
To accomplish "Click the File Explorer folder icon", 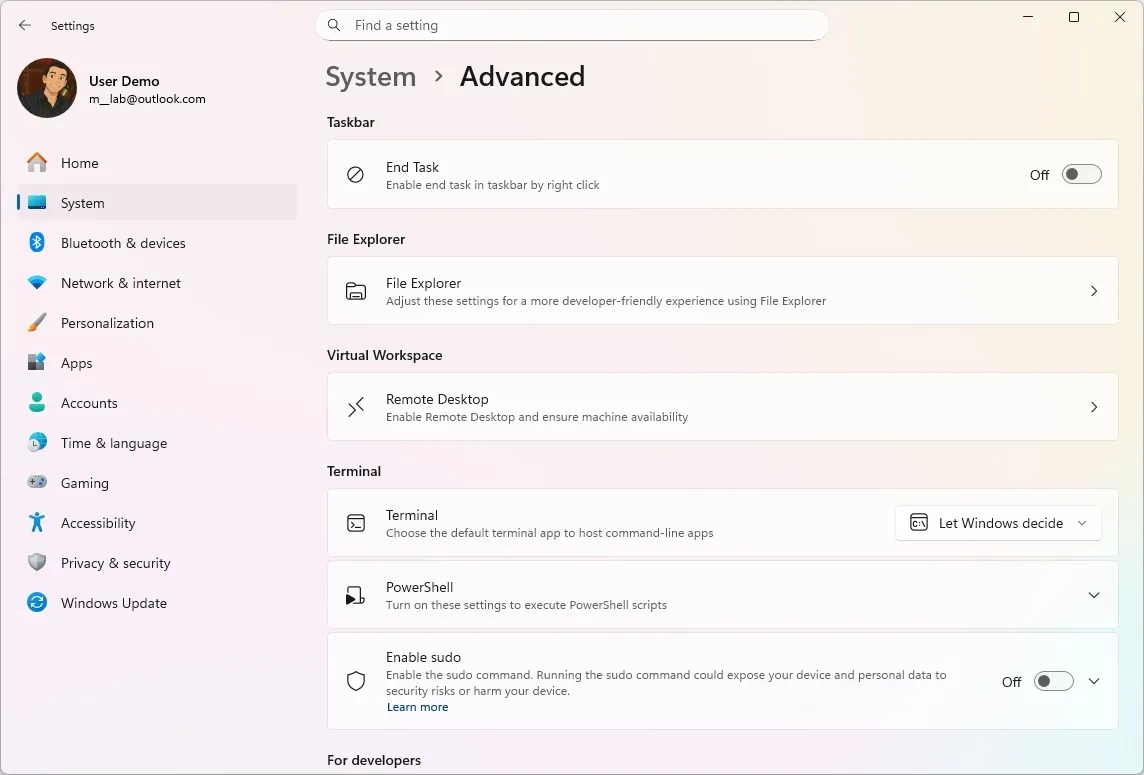I will (x=355, y=291).
